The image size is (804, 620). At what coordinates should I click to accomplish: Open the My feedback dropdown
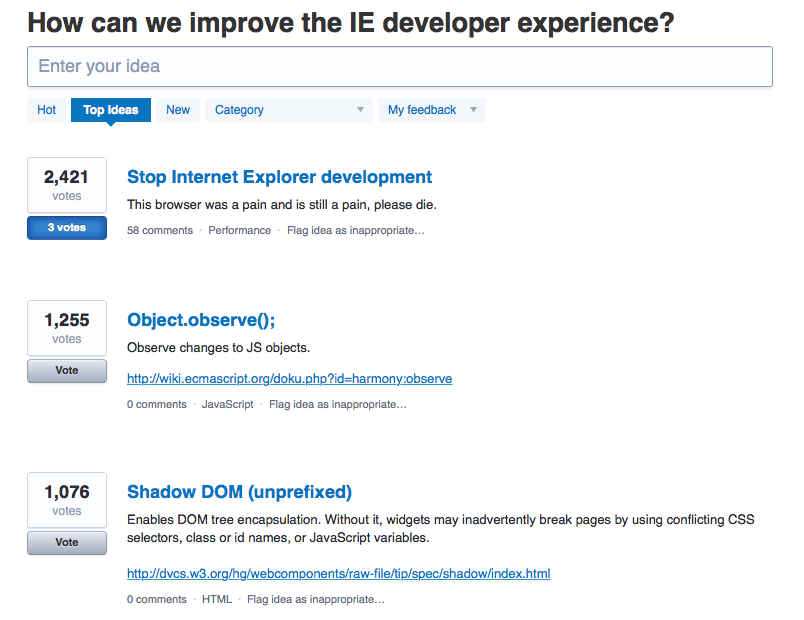coord(432,110)
